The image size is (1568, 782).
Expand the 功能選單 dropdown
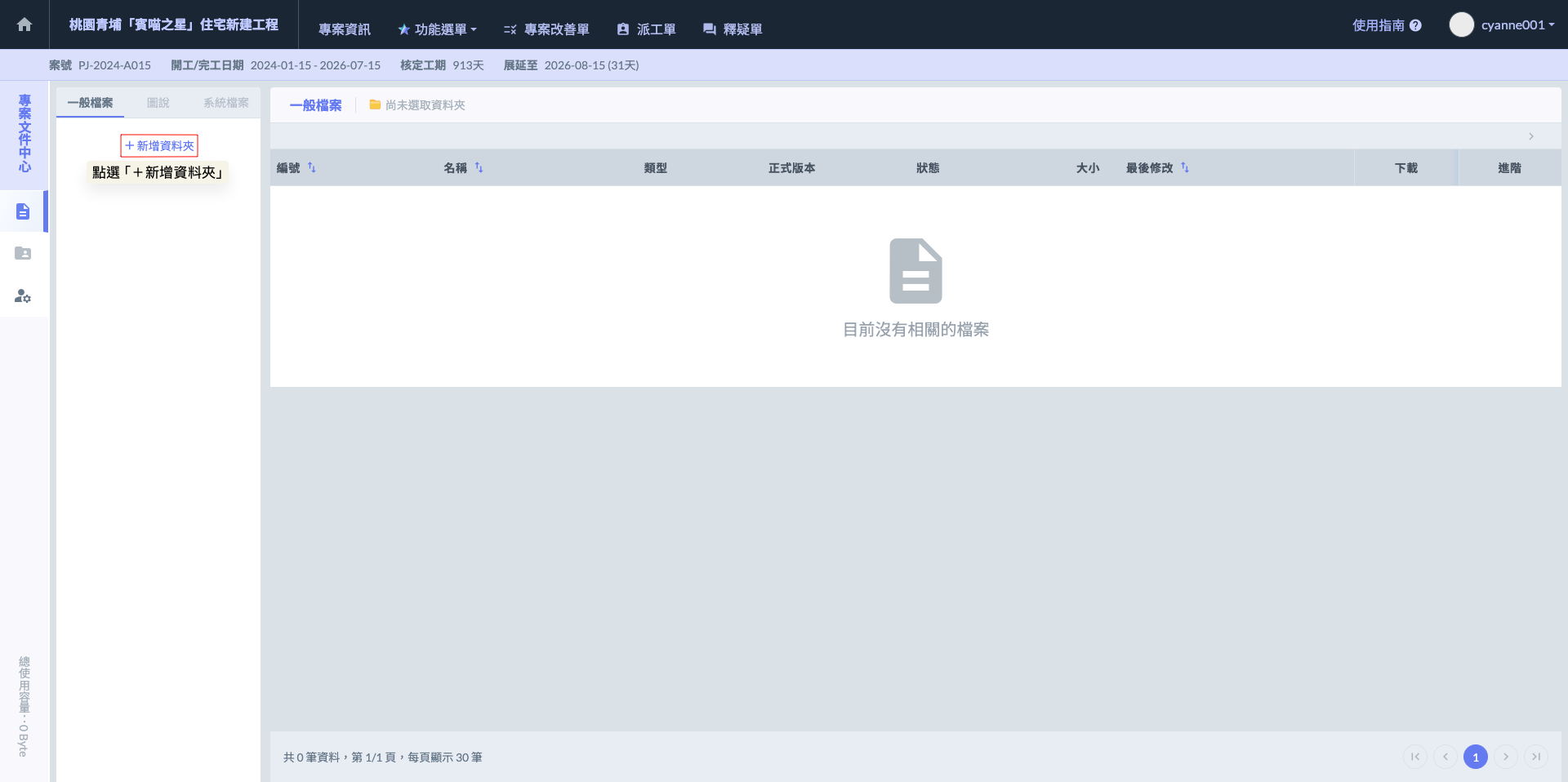437,29
